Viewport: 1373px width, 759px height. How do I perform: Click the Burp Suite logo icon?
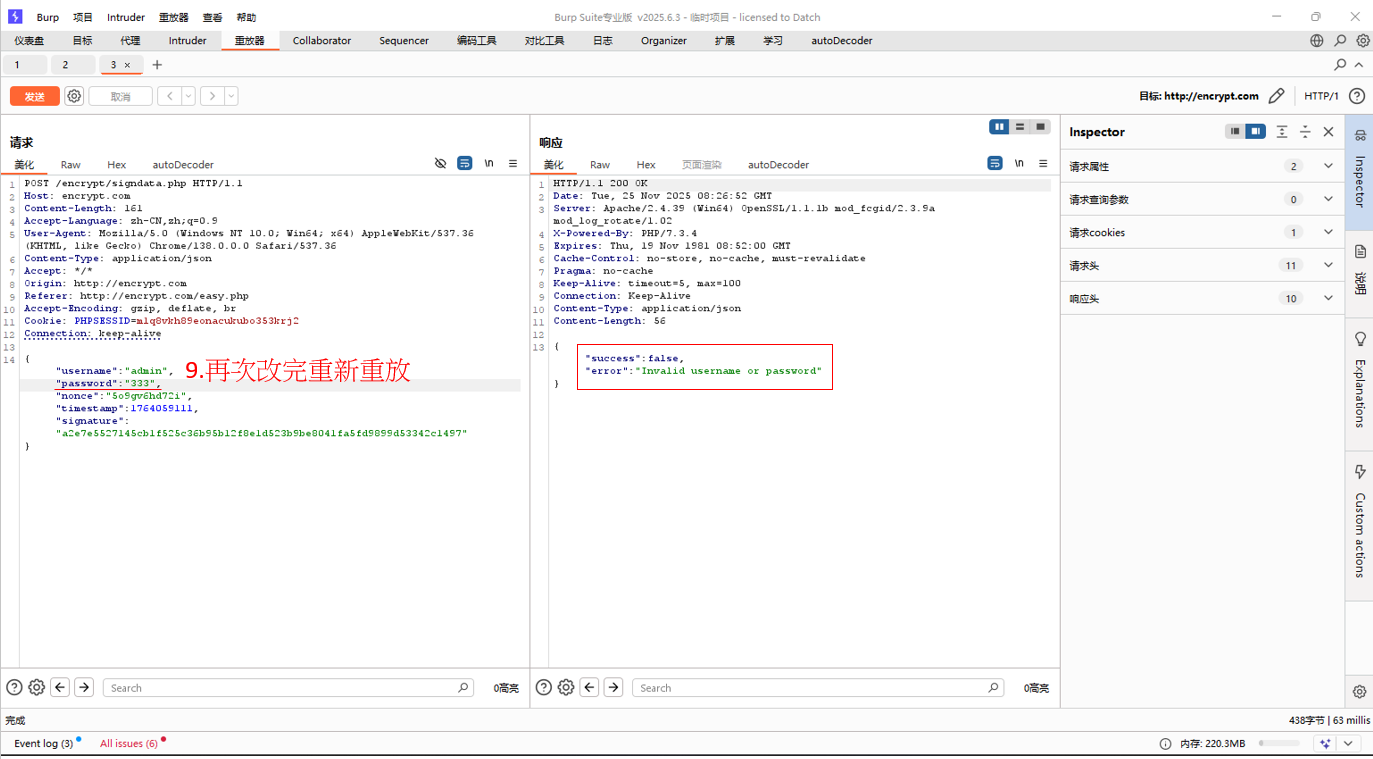pyautogui.click(x=15, y=17)
